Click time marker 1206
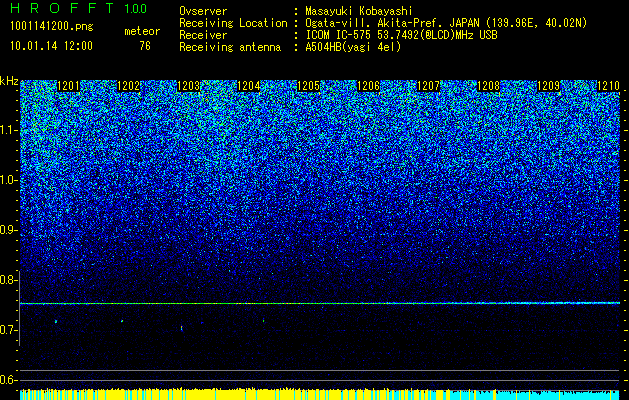The width and height of the screenshot is (629, 400). [369, 86]
